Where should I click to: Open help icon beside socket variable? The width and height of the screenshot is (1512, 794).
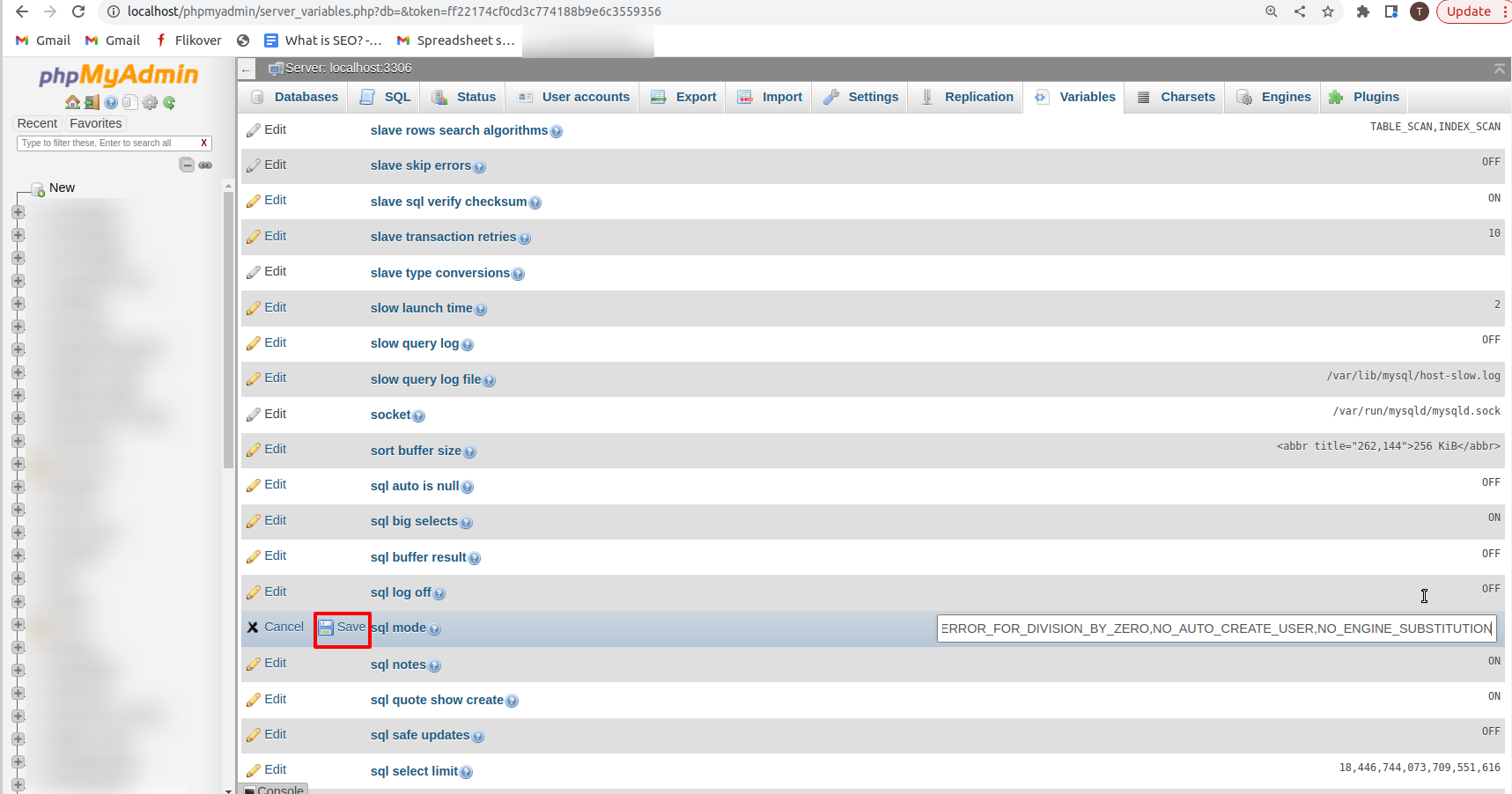418,415
